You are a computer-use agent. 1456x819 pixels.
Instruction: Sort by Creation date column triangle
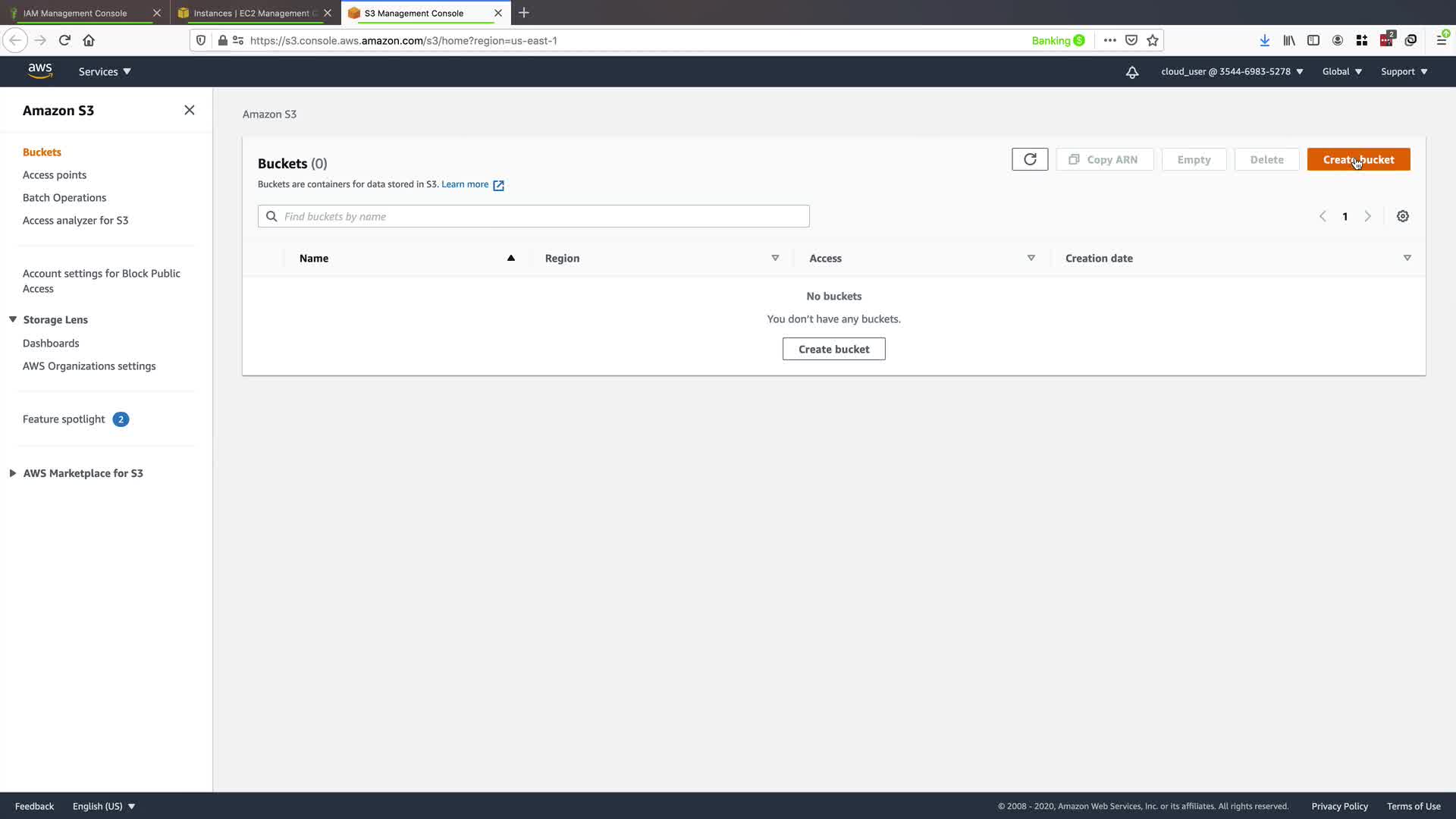1407,258
